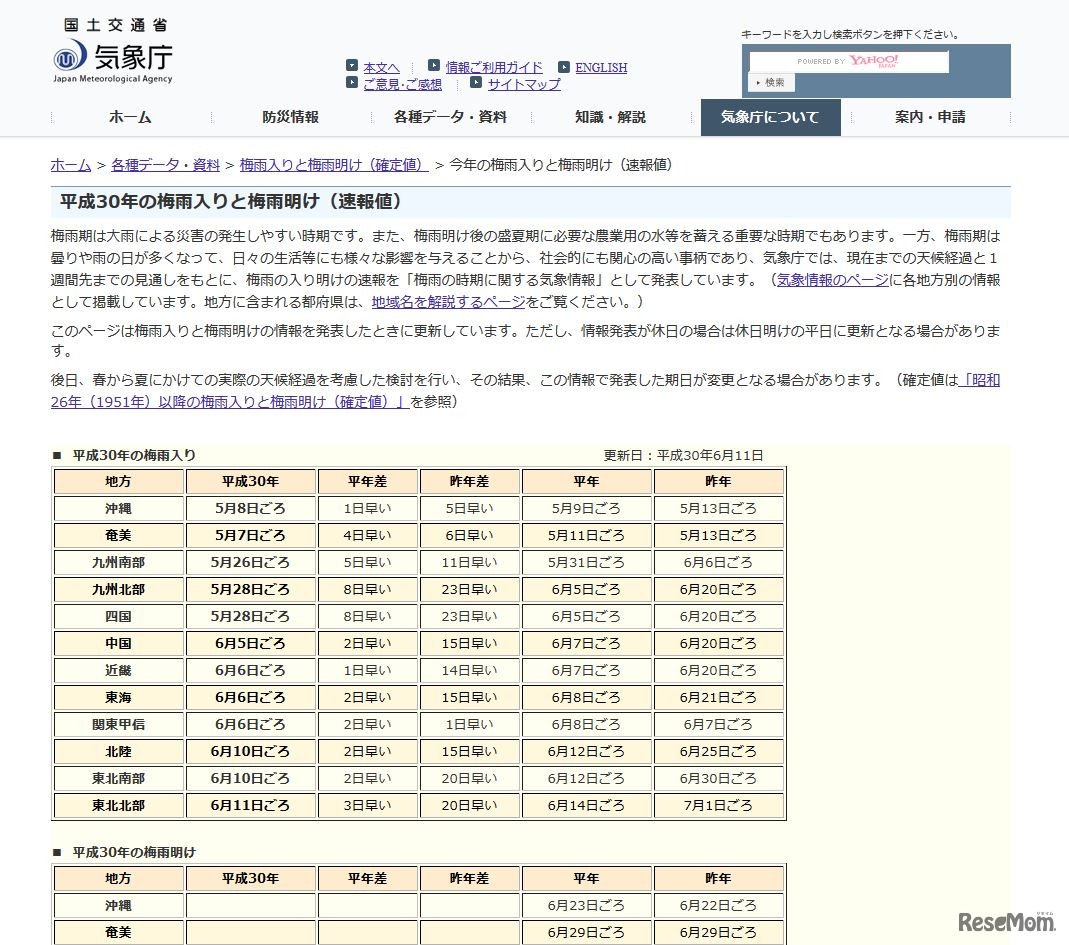This screenshot has width=1069, height=945.
Task: Open the 知識・解説 menu item
Action: (610, 117)
